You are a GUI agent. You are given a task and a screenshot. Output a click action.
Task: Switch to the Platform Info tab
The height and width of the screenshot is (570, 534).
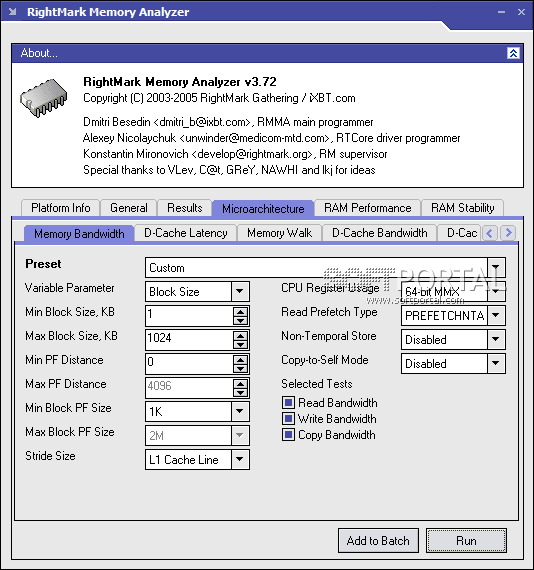tap(60, 208)
